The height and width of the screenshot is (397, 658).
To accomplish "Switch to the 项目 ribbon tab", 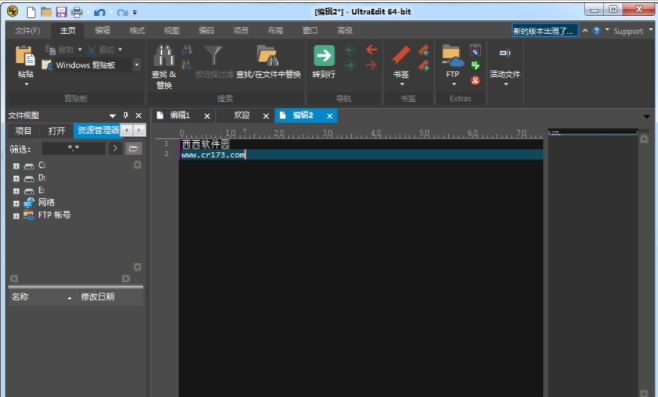I will click(241, 31).
